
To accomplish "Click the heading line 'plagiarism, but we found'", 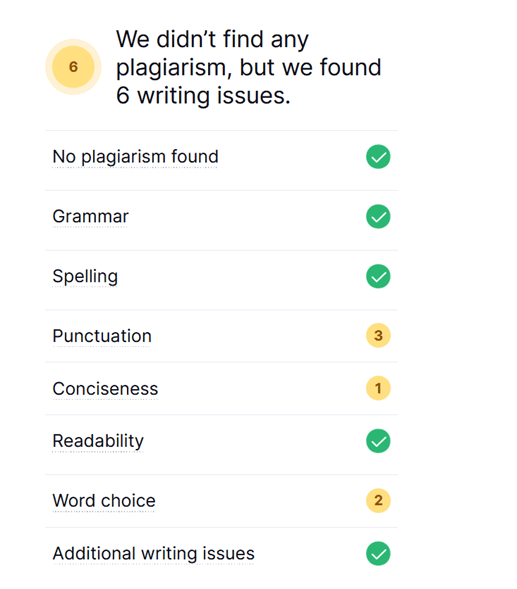I will coord(249,68).
